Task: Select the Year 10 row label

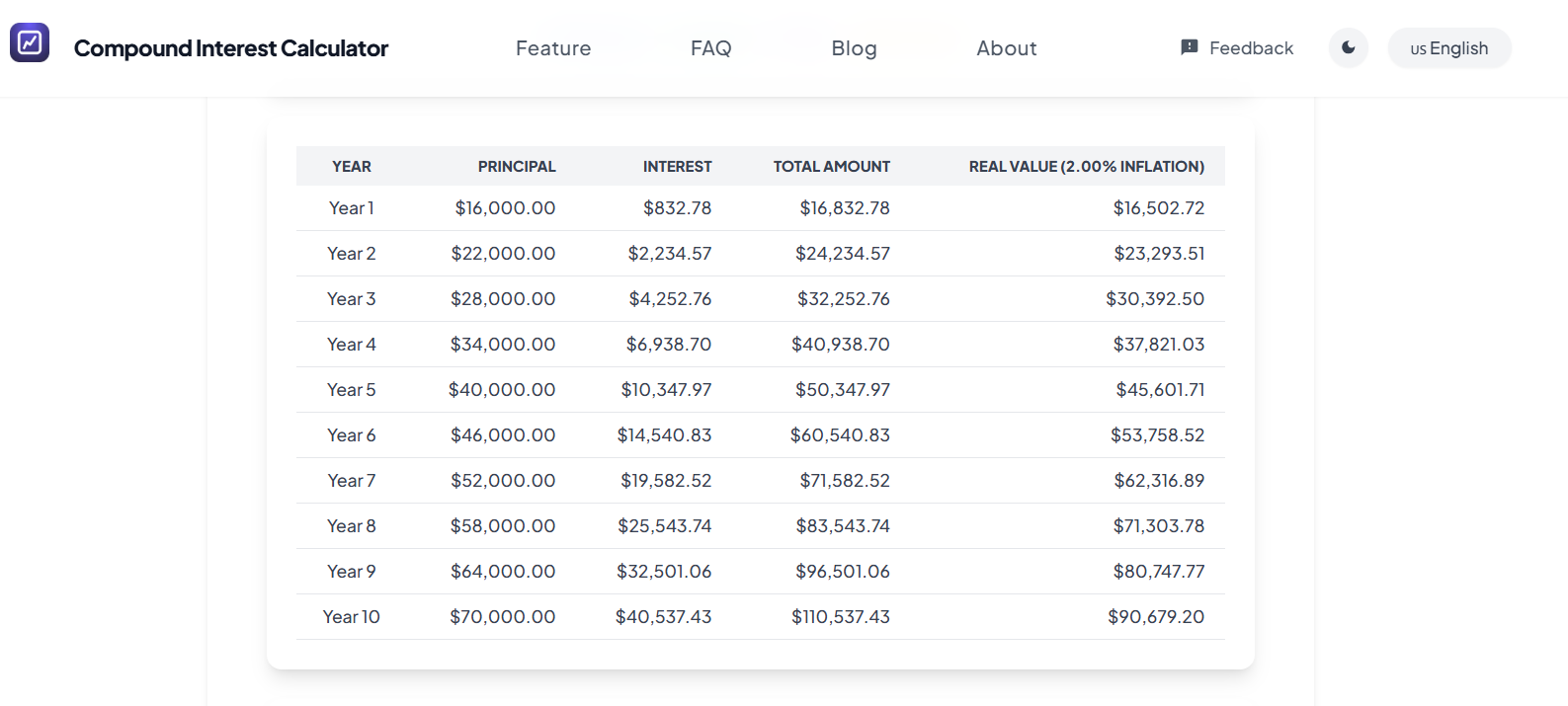Action: tap(351, 617)
